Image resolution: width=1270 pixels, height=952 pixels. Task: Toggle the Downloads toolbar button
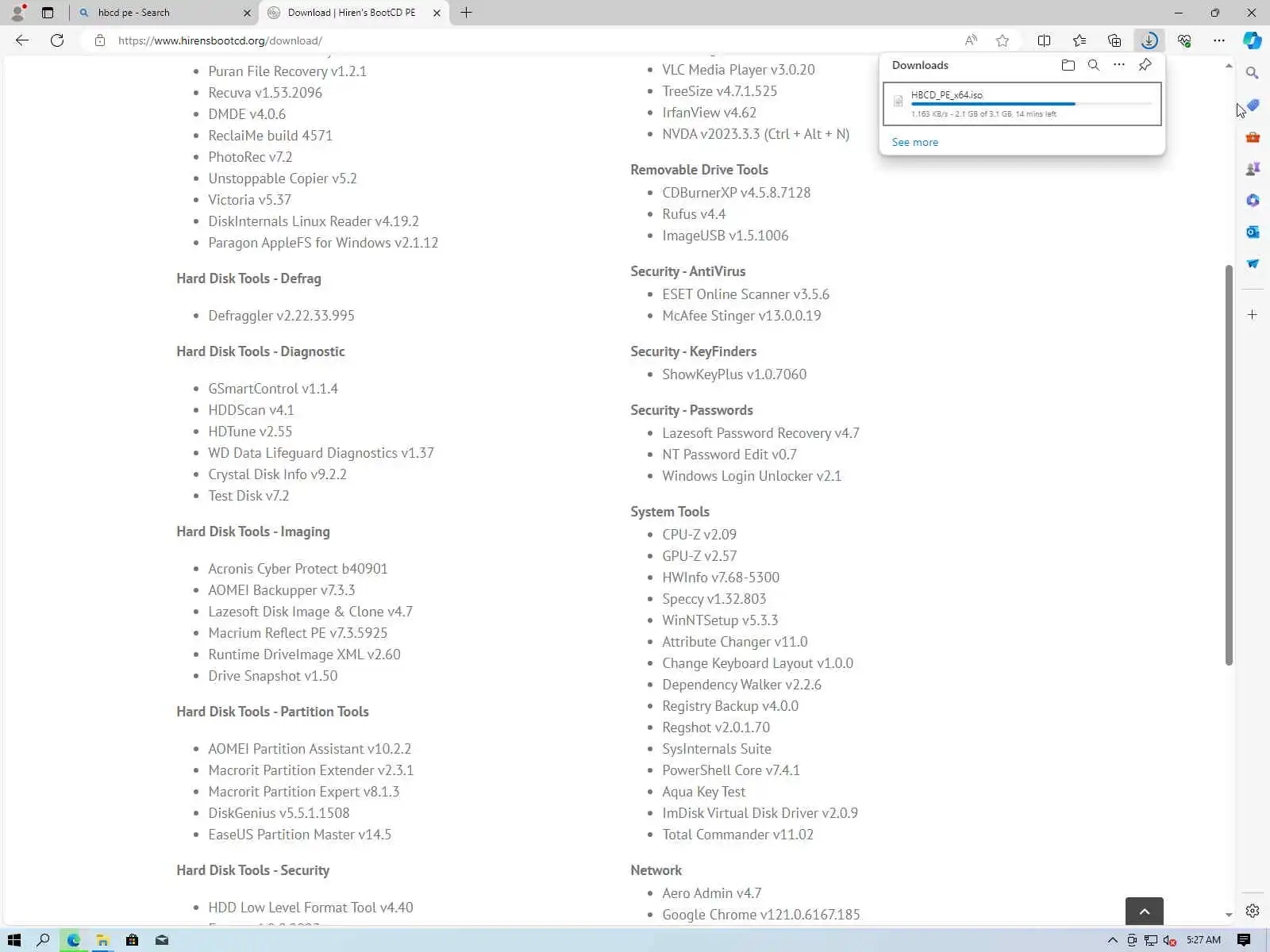(x=1149, y=40)
